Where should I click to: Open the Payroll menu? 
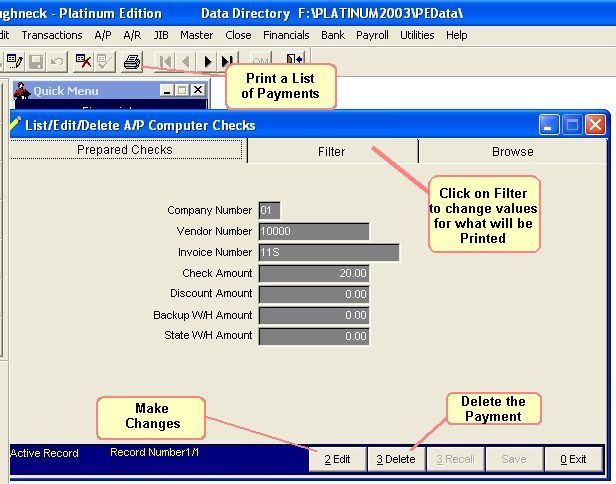coord(372,35)
